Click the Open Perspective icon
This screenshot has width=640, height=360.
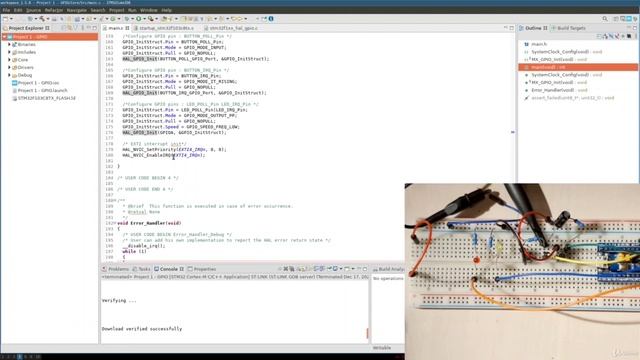pyautogui.click(x=616, y=19)
